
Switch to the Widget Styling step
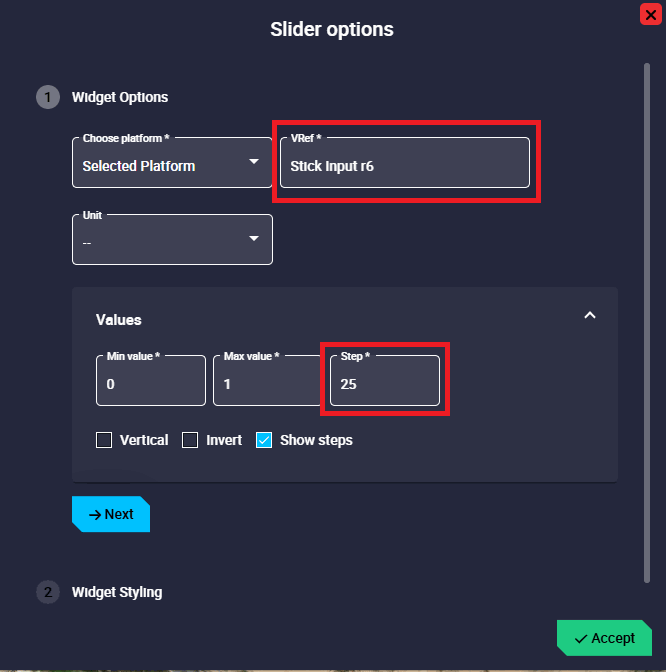[x=117, y=592]
